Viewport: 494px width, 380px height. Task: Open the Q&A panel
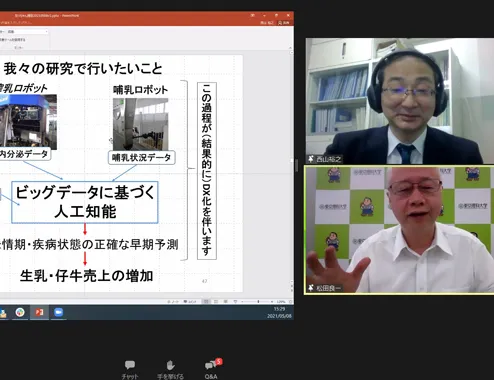click(x=212, y=369)
